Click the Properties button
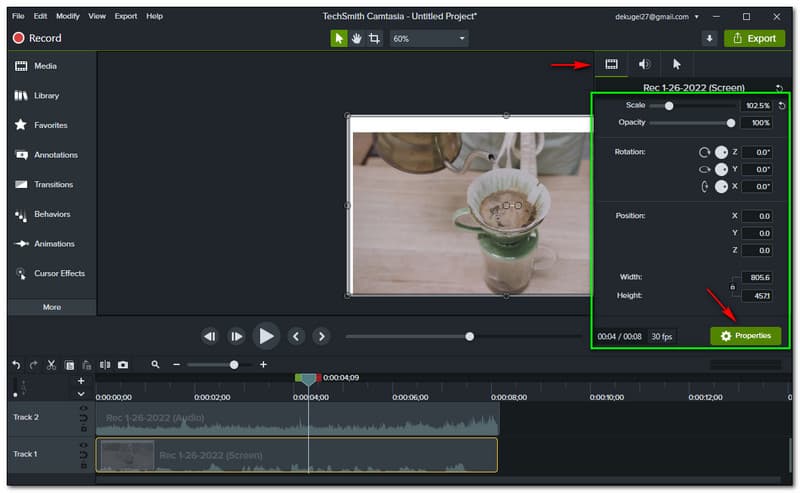This screenshot has width=800, height=493. 745,336
